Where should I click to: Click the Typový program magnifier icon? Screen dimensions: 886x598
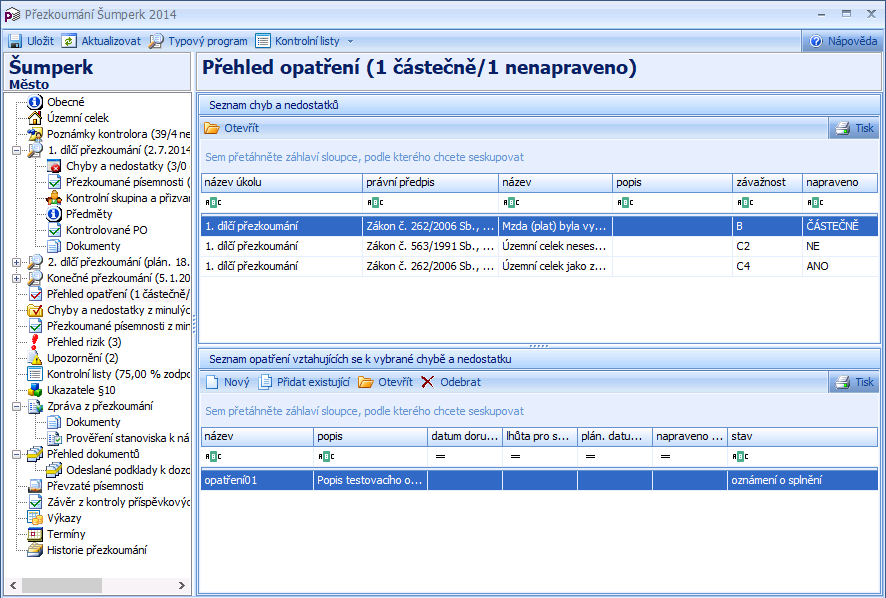tap(156, 41)
